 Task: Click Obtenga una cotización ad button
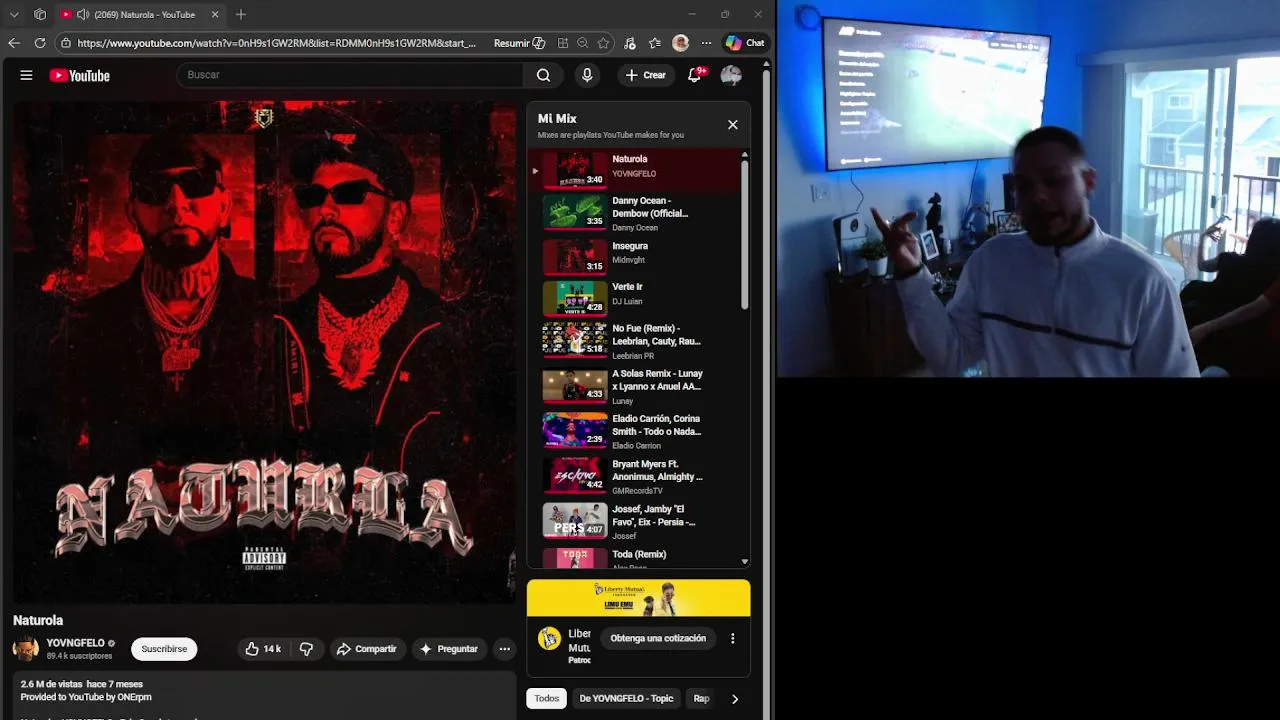658,638
